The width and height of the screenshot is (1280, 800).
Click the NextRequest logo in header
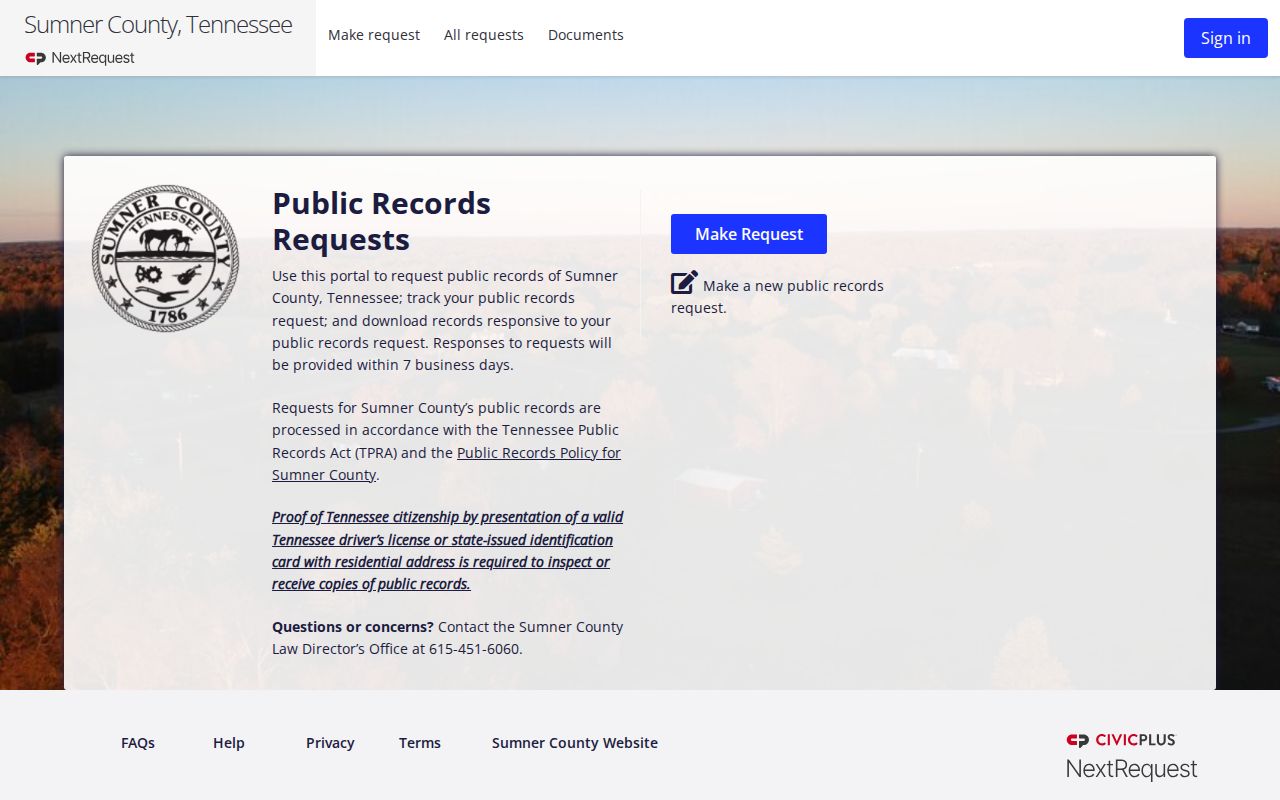(x=80, y=58)
